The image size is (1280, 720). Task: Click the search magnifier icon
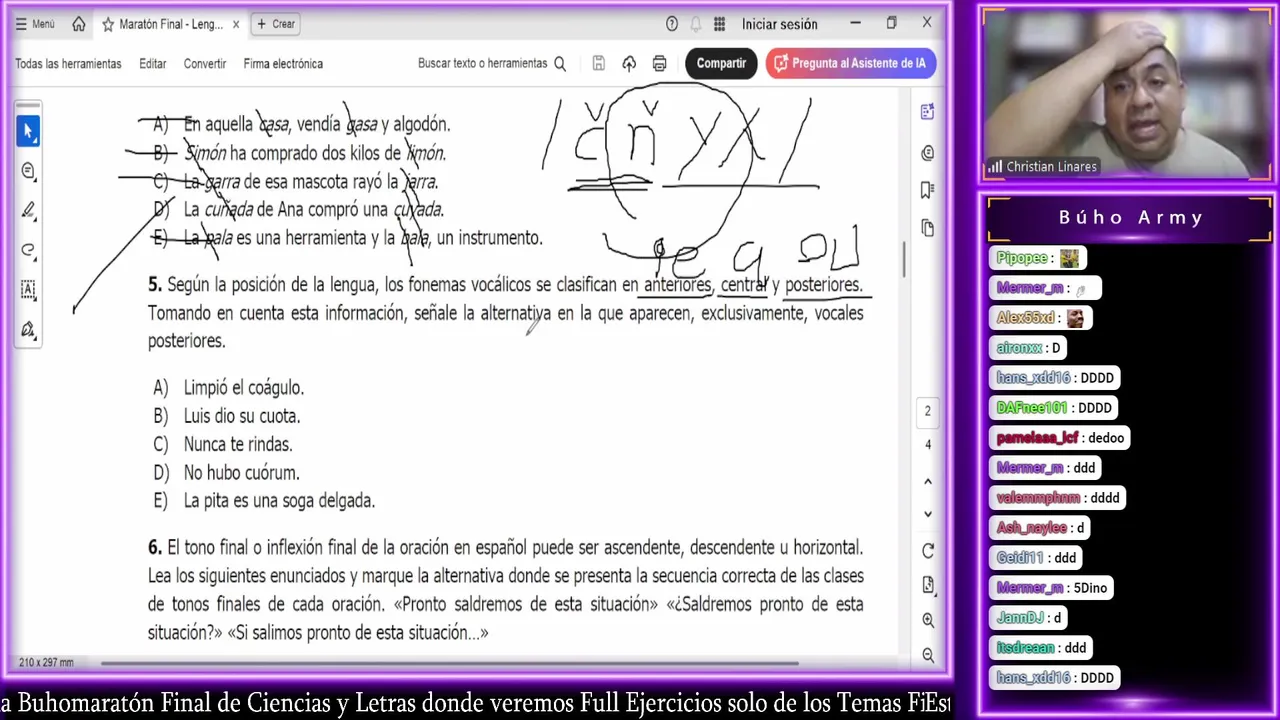[560, 64]
